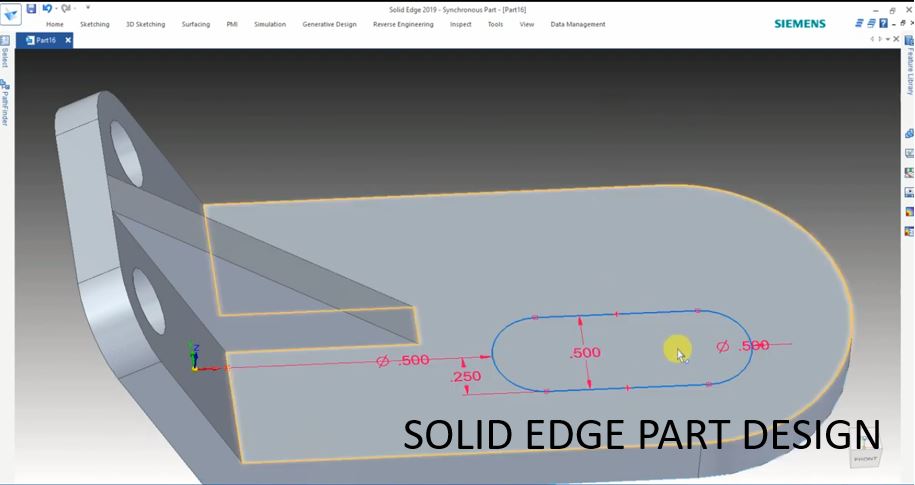Viewport: 915px width, 485px height.
Task: Click the Save floppy disk icon
Action: 32,8
